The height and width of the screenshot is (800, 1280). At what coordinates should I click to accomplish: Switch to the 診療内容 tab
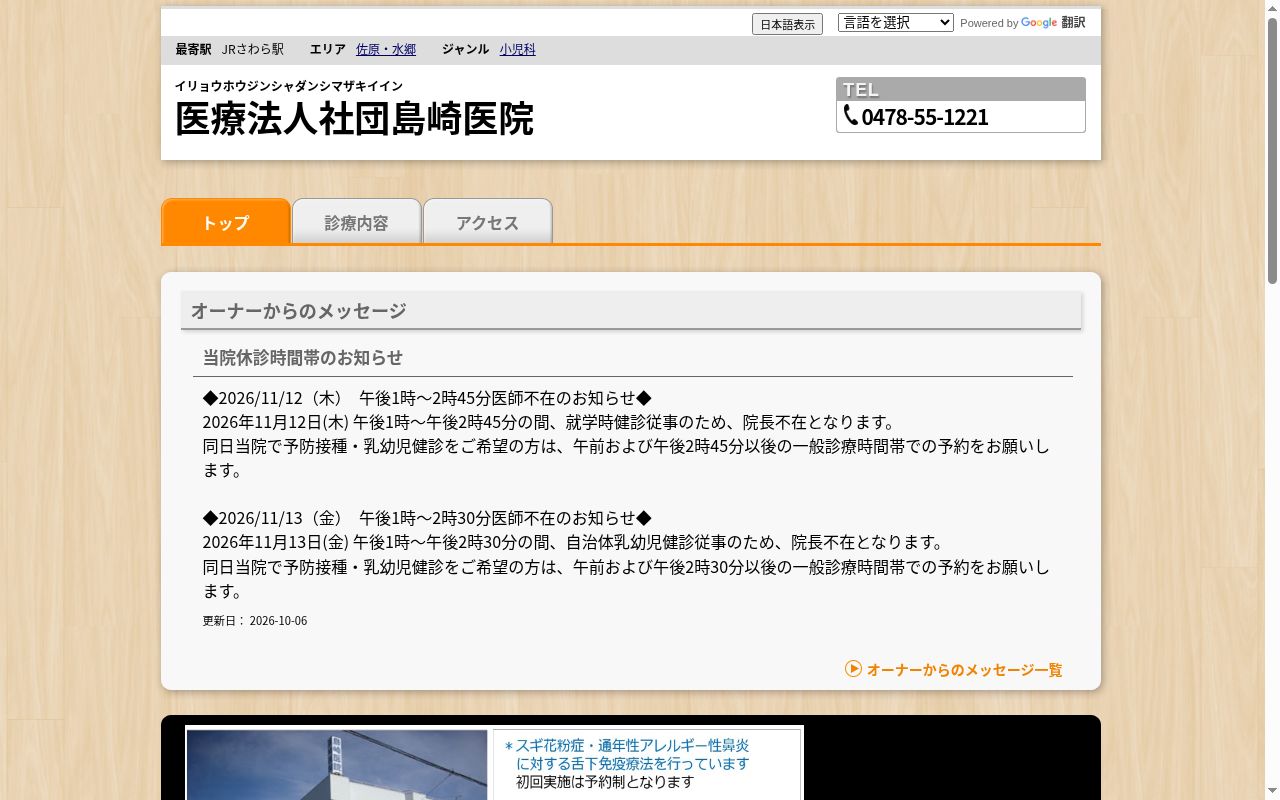(x=356, y=222)
